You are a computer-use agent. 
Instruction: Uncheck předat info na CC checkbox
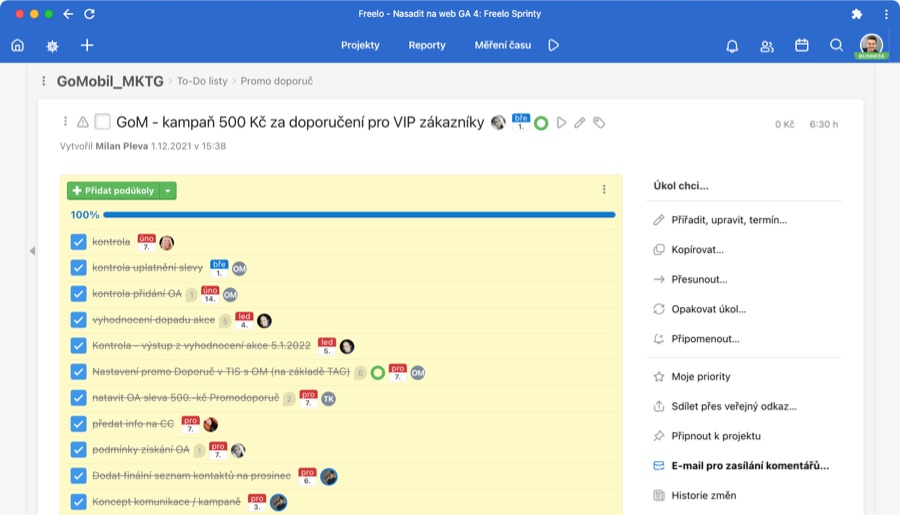[79, 424]
